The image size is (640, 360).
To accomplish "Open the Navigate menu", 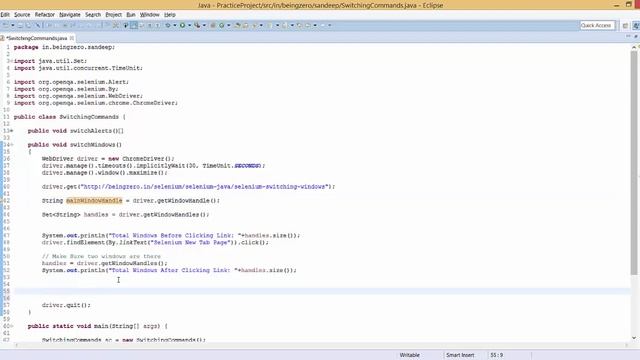I will pos(70,15).
